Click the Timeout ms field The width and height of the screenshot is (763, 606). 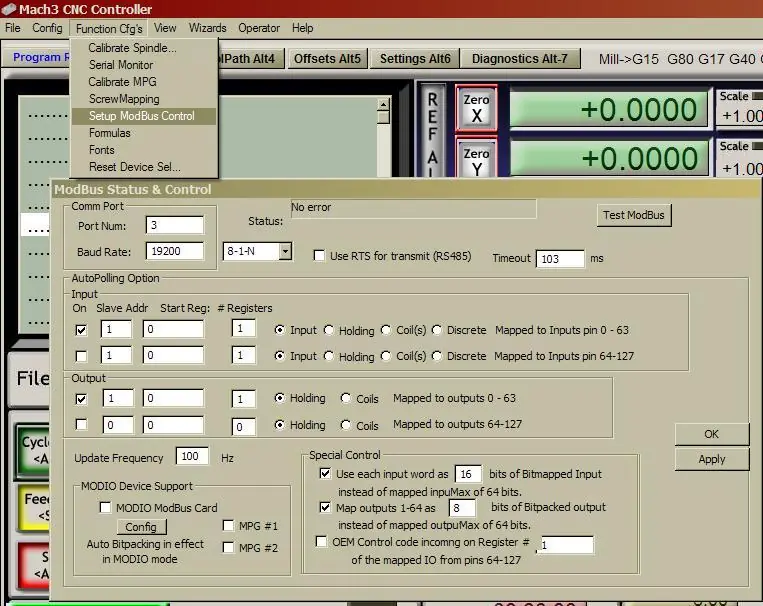pos(560,258)
